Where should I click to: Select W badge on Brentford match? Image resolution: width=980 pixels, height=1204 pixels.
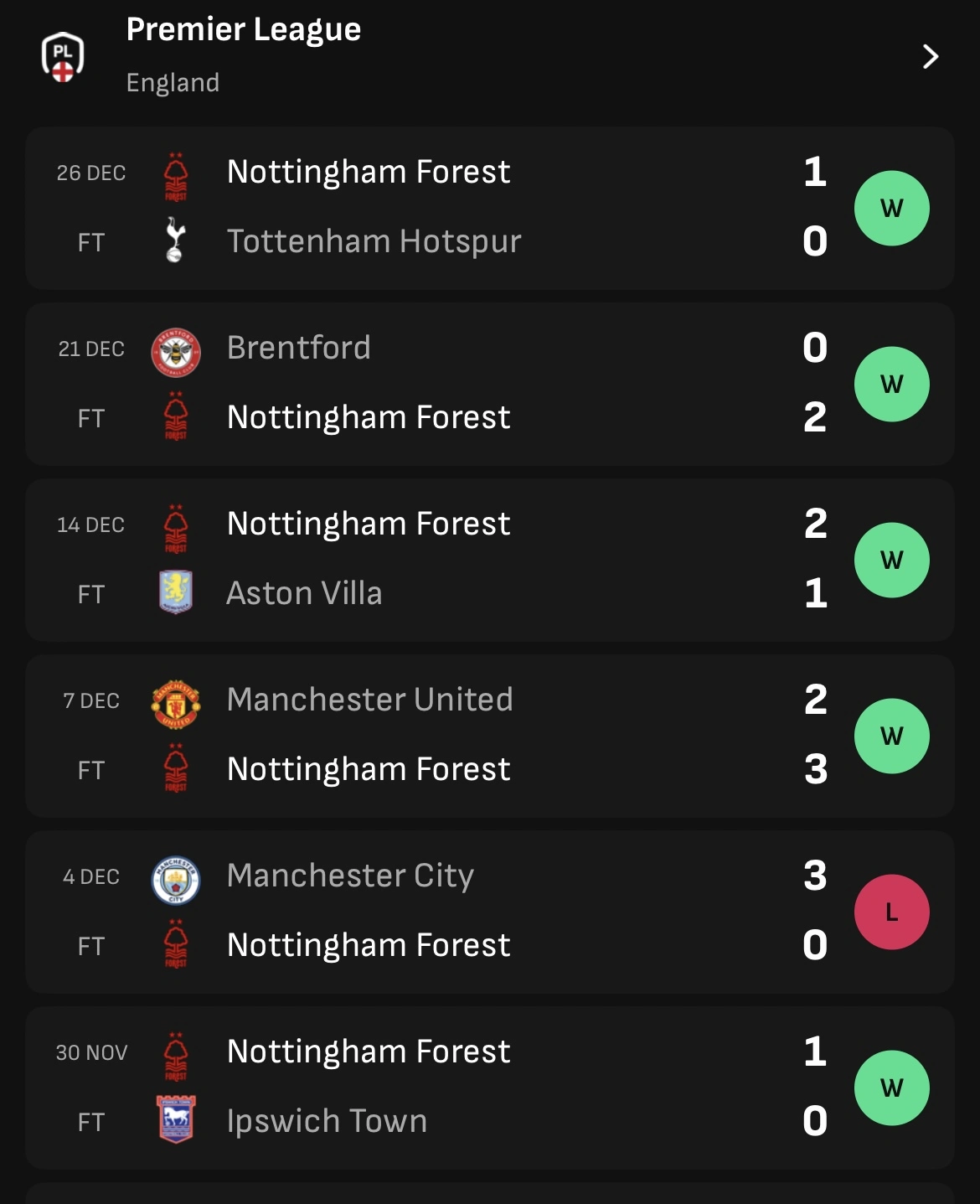891,384
